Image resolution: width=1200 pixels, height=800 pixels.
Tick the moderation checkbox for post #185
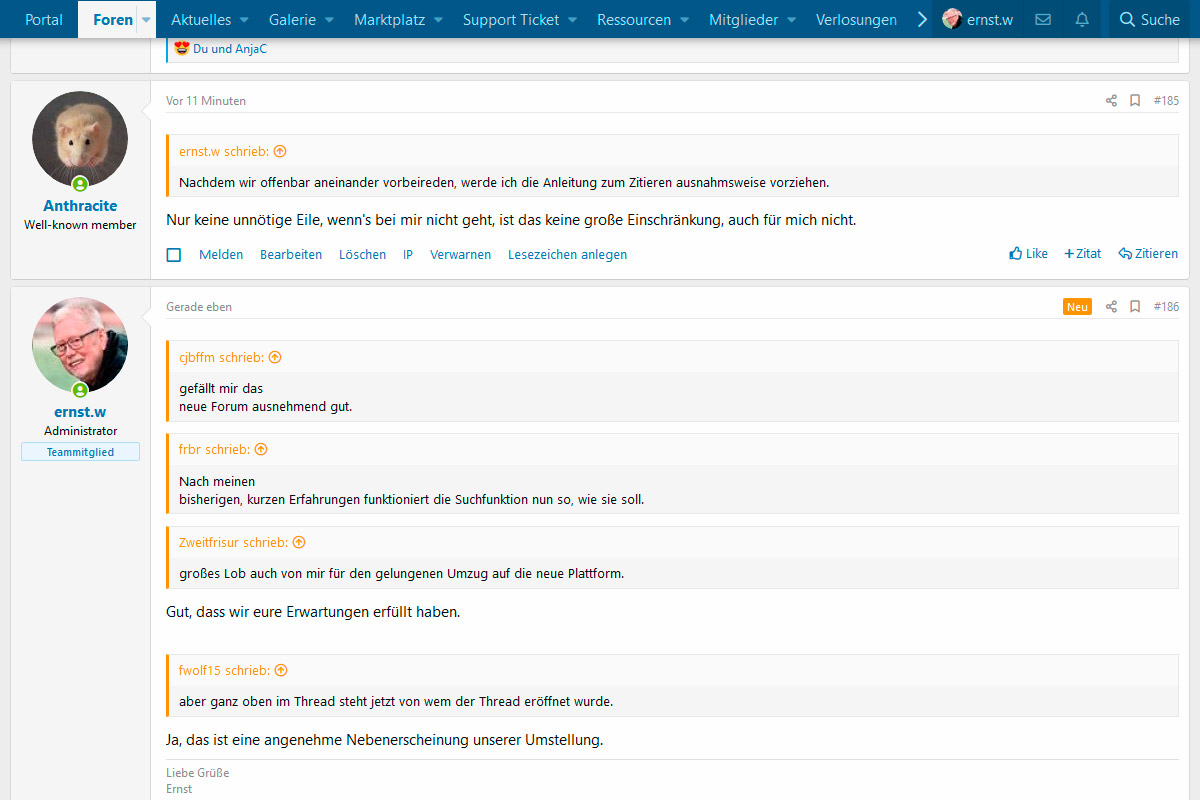(x=174, y=255)
